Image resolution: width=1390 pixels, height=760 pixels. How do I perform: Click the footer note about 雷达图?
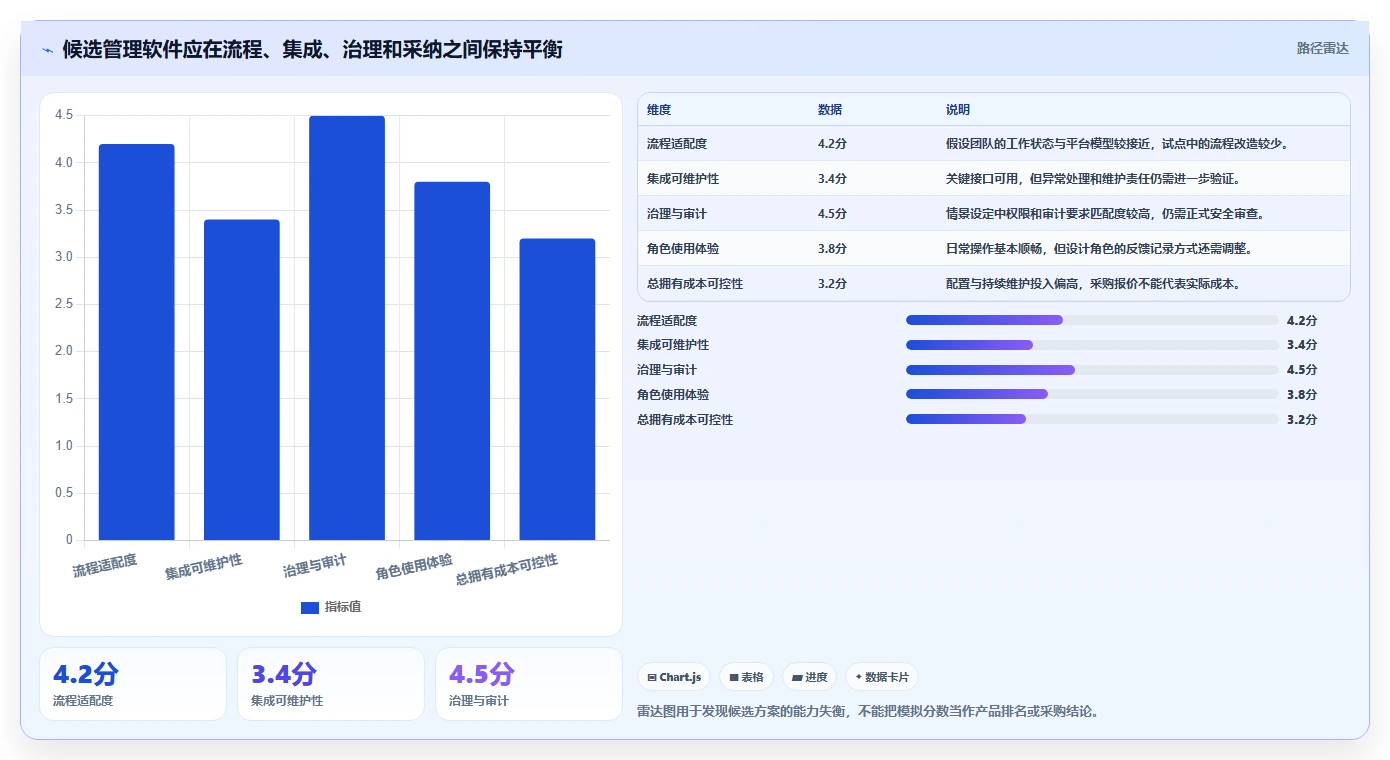[x=869, y=712]
